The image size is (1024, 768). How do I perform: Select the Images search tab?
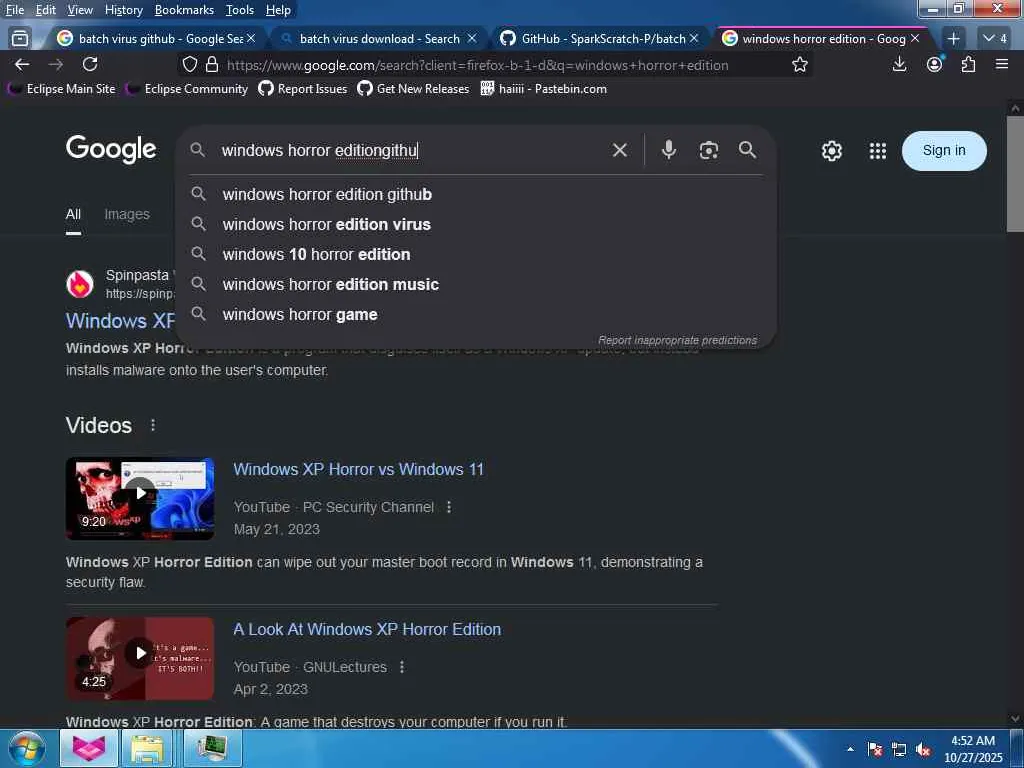[x=127, y=214]
